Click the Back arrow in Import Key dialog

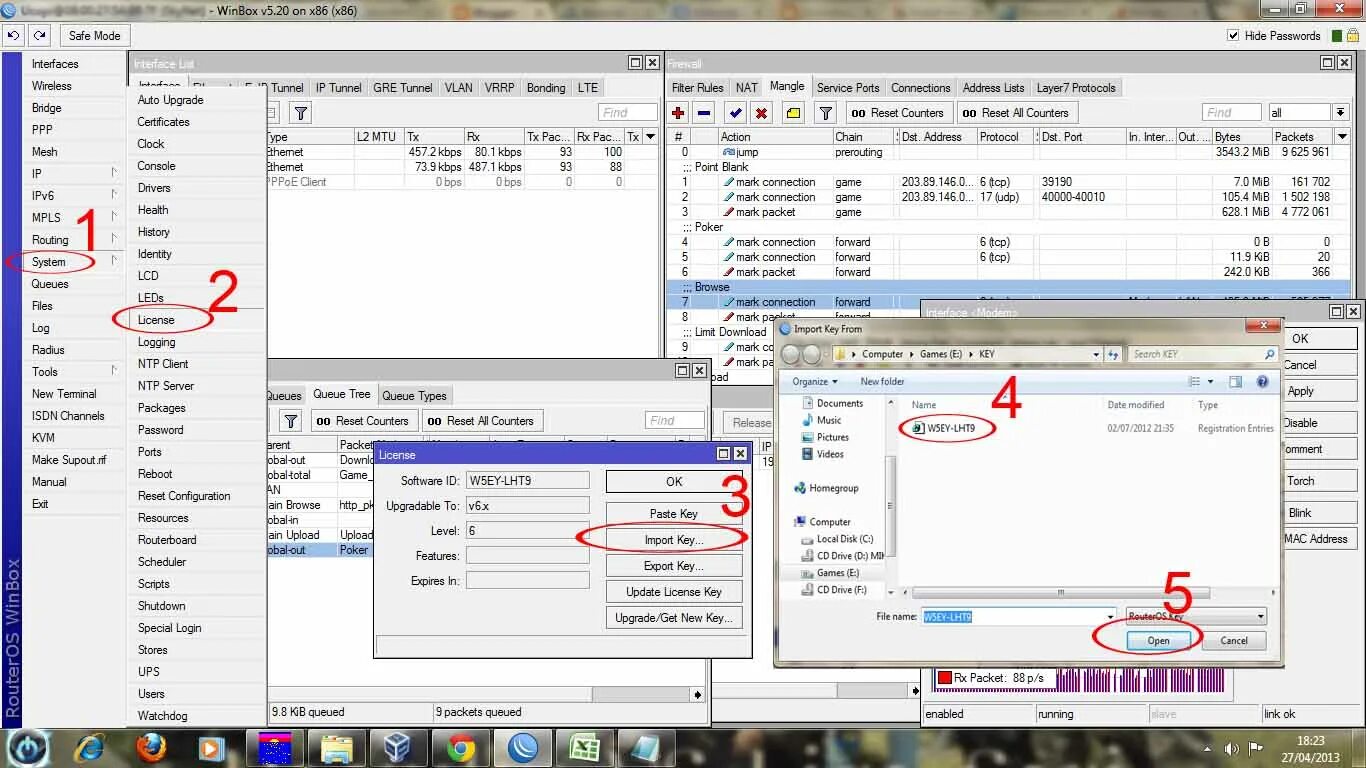(x=791, y=354)
